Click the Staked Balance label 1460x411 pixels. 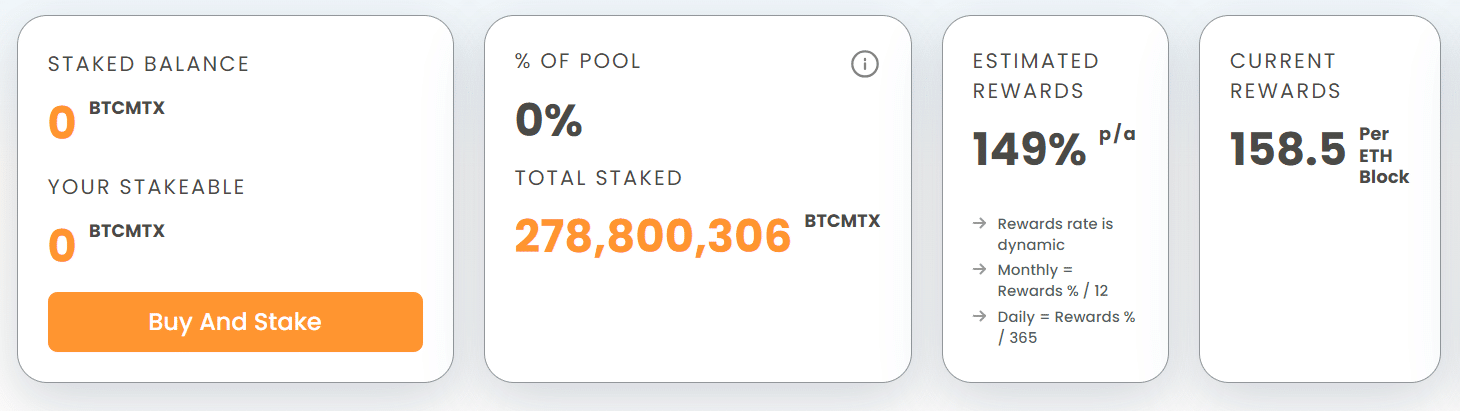[149, 64]
